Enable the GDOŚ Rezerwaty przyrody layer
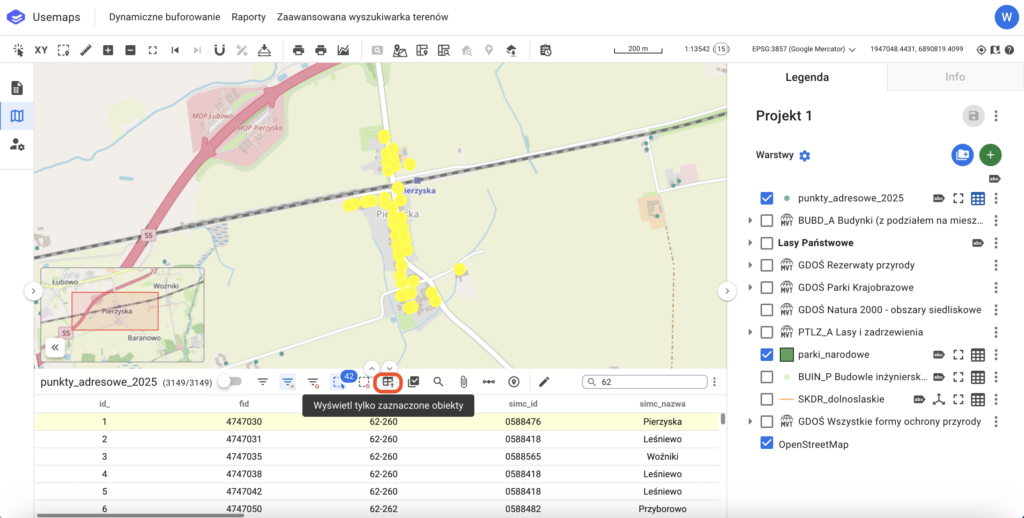The image size is (1024, 518). coord(767,265)
